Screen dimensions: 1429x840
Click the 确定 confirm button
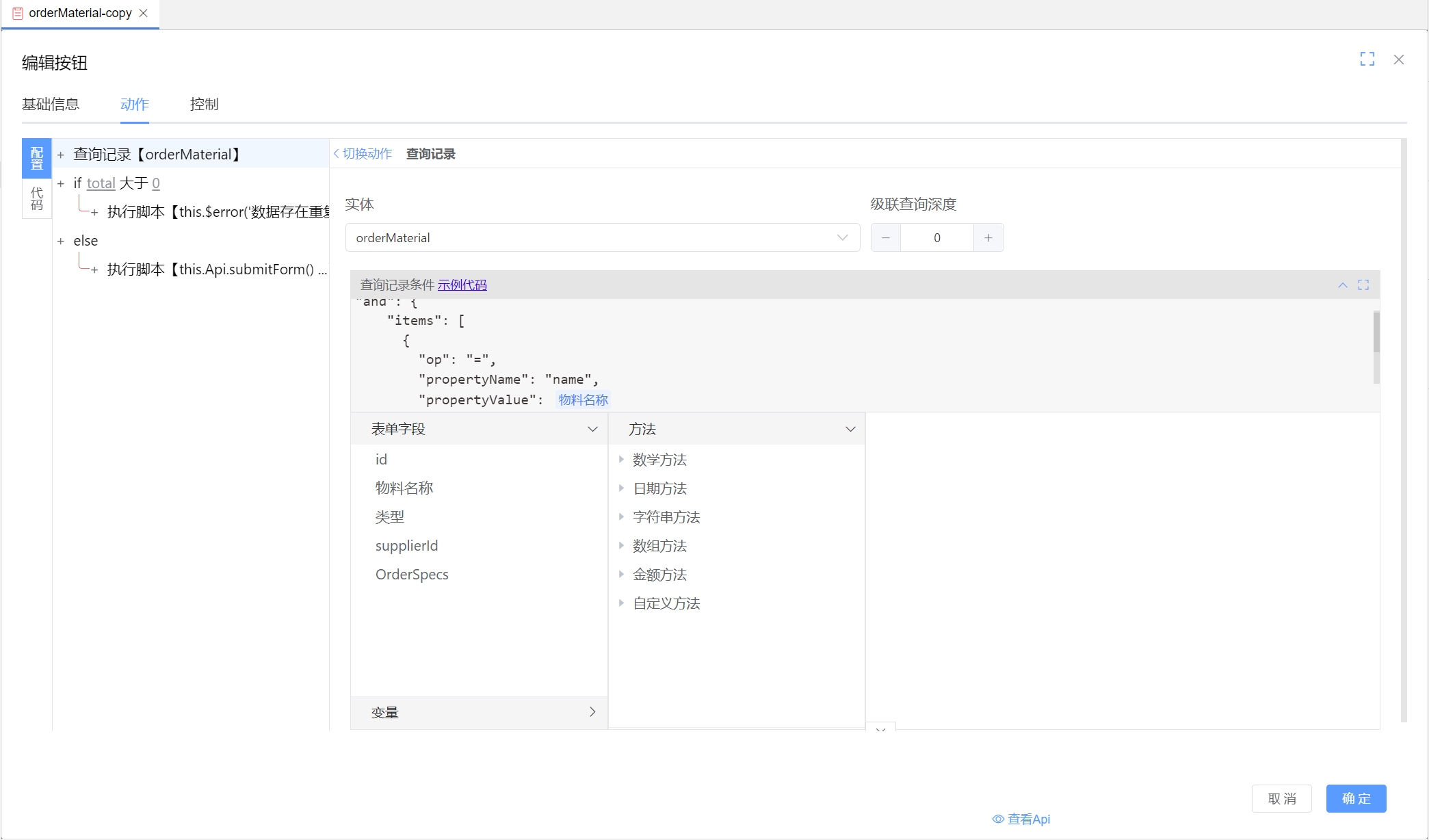tap(1355, 798)
